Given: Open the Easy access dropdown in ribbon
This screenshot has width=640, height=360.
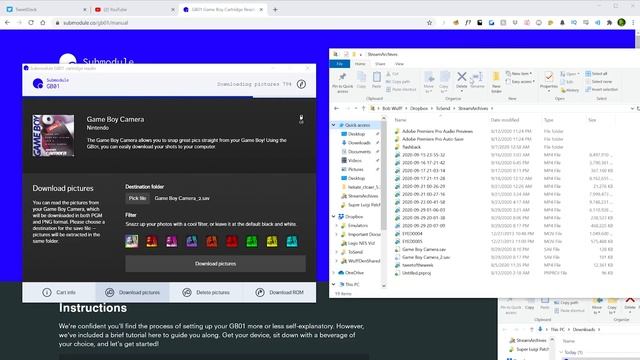Looking at the screenshot, I should (x=520, y=82).
